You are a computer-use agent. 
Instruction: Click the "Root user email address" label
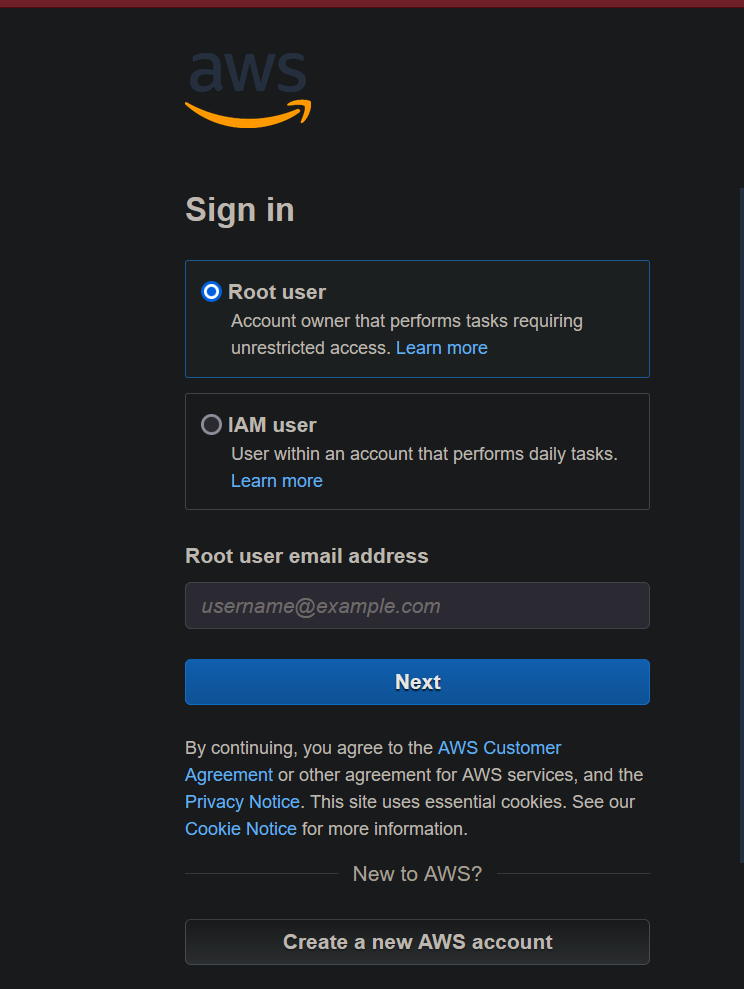[x=307, y=556]
